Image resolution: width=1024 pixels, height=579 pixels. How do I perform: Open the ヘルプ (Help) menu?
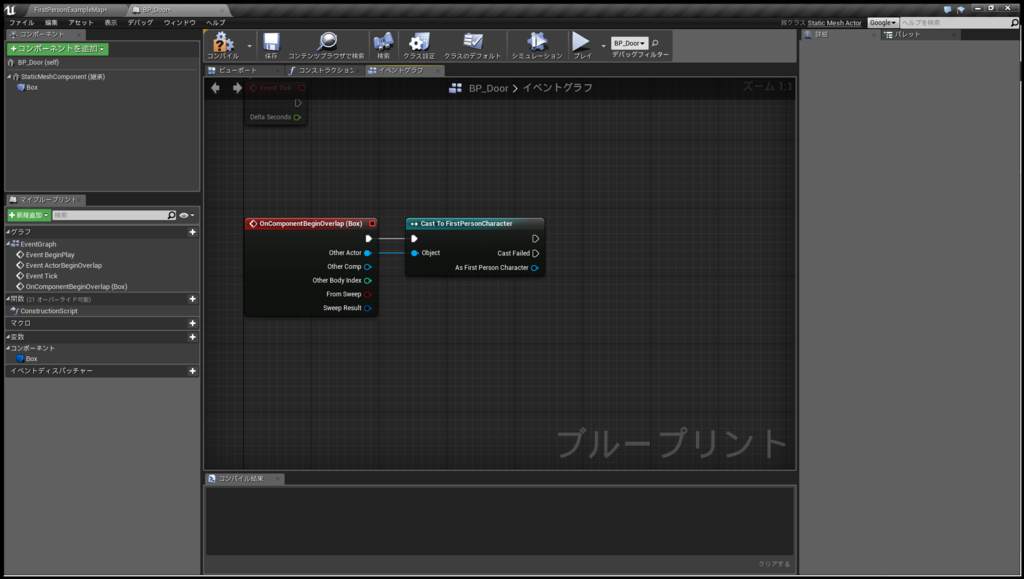point(216,23)
